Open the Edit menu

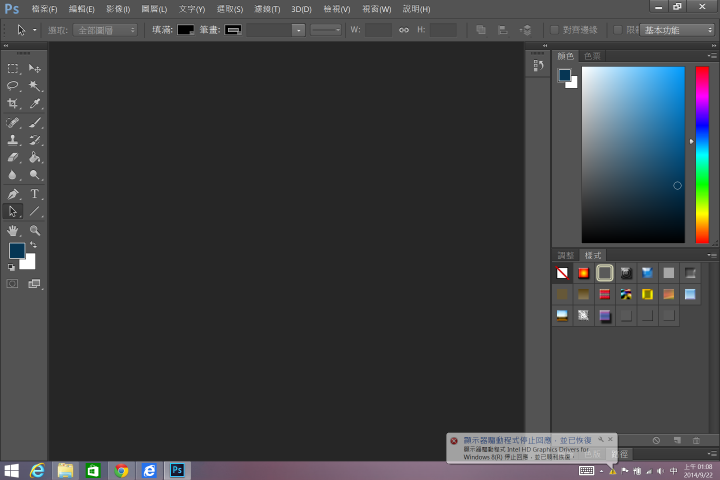(81, 9)
